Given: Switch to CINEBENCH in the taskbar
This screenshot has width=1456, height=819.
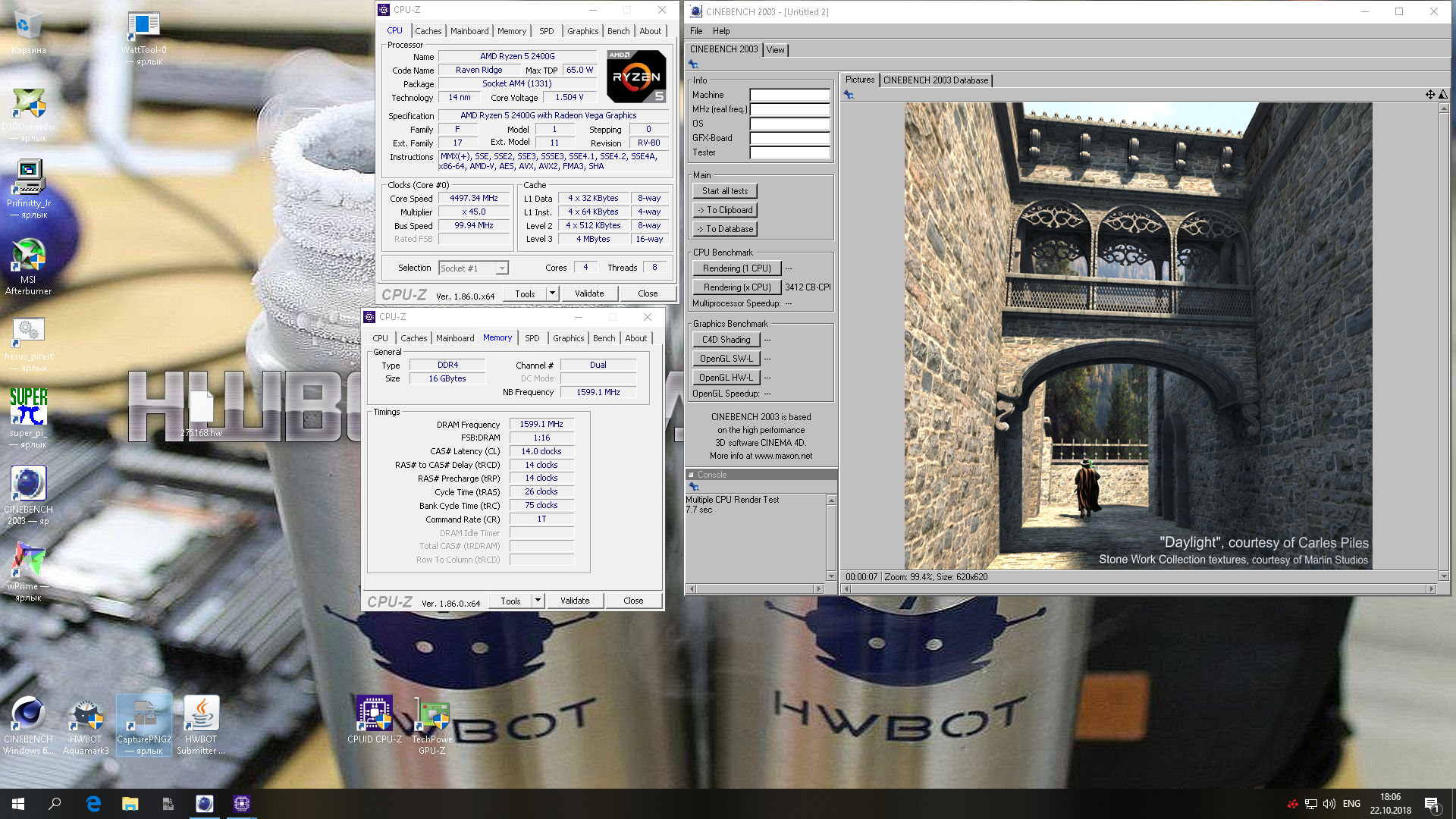Looking at the screenshot, I should click(205, 804).
